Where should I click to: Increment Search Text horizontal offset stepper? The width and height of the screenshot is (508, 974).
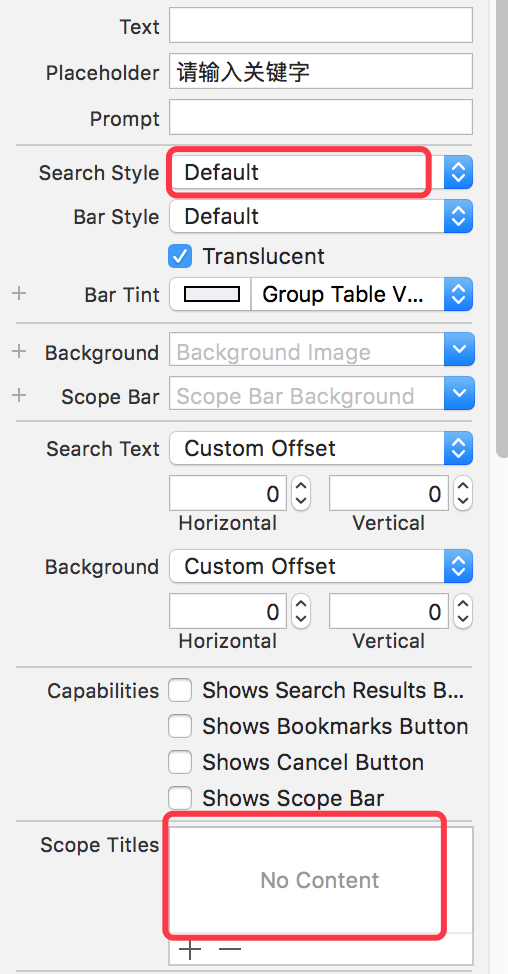click(301, 486)
